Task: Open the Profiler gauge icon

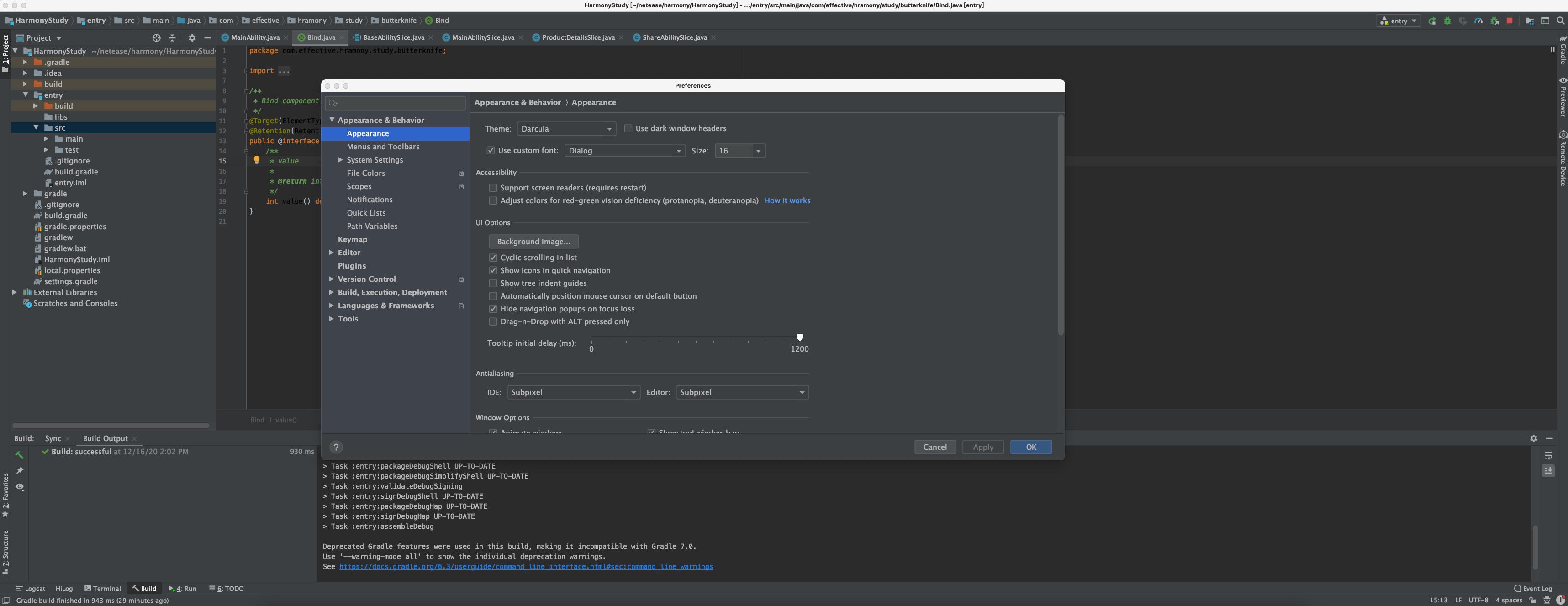Action: coord(1478,21)
